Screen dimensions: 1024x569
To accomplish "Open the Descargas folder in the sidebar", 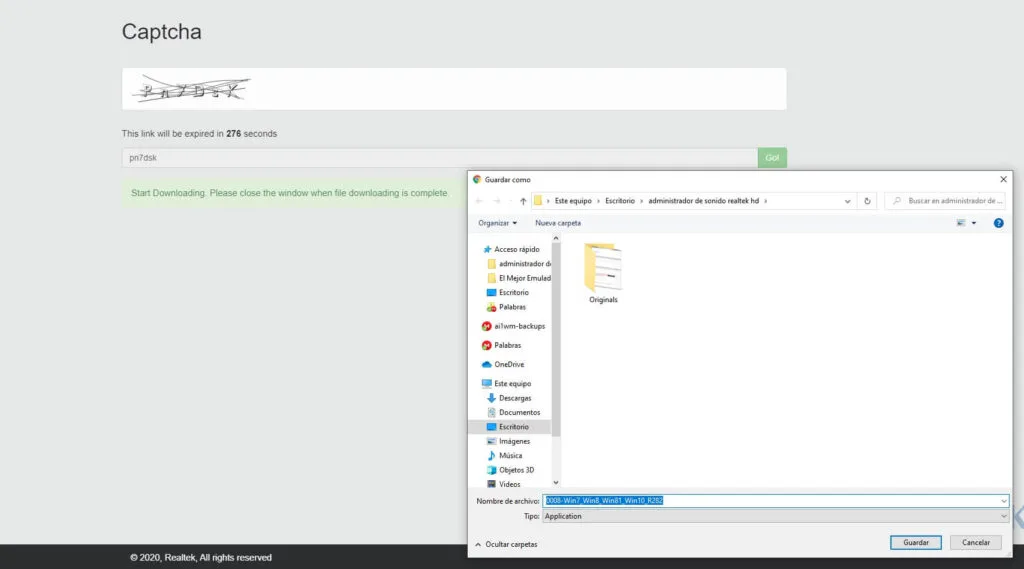I will (514, 398).
